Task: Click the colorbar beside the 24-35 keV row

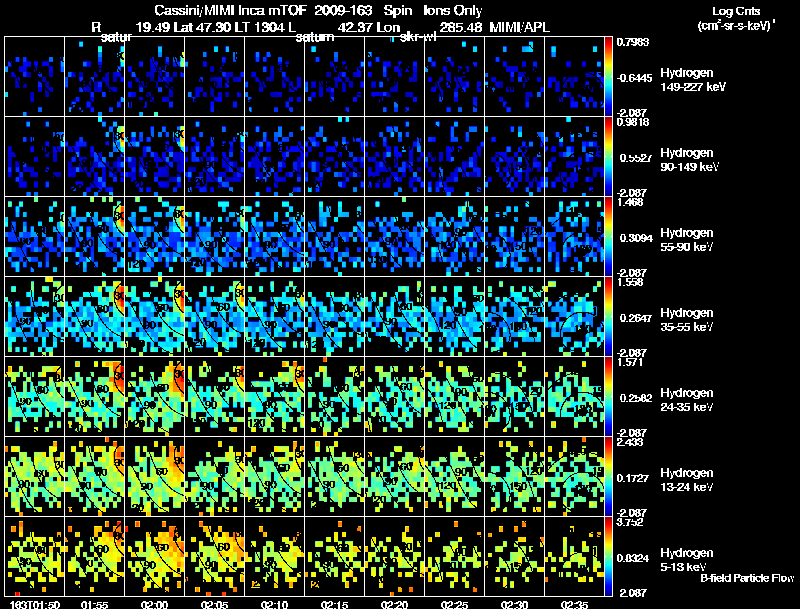Action: [x=608, y=397]
